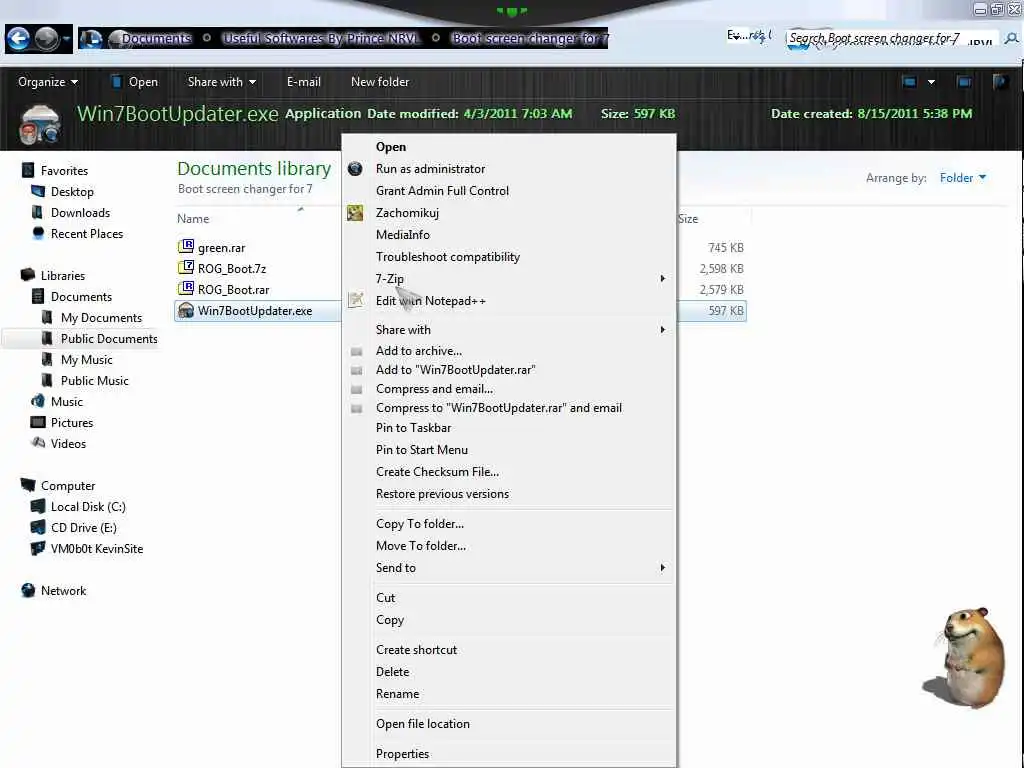1024x768 pixels.
Task: Select Public Documents in sidebar
Action: pyautogui.click(x=109, y=338)
